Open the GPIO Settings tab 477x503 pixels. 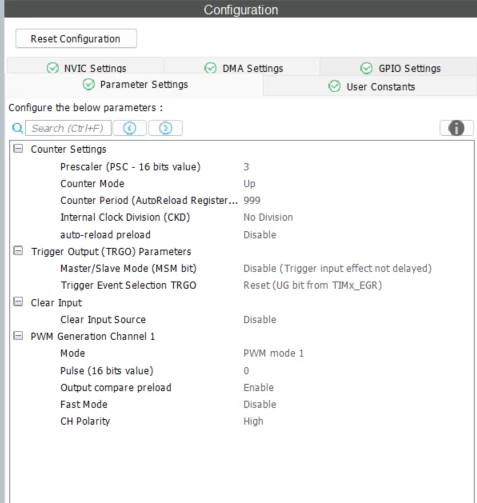pyautogui.click(x=399, y=68)
